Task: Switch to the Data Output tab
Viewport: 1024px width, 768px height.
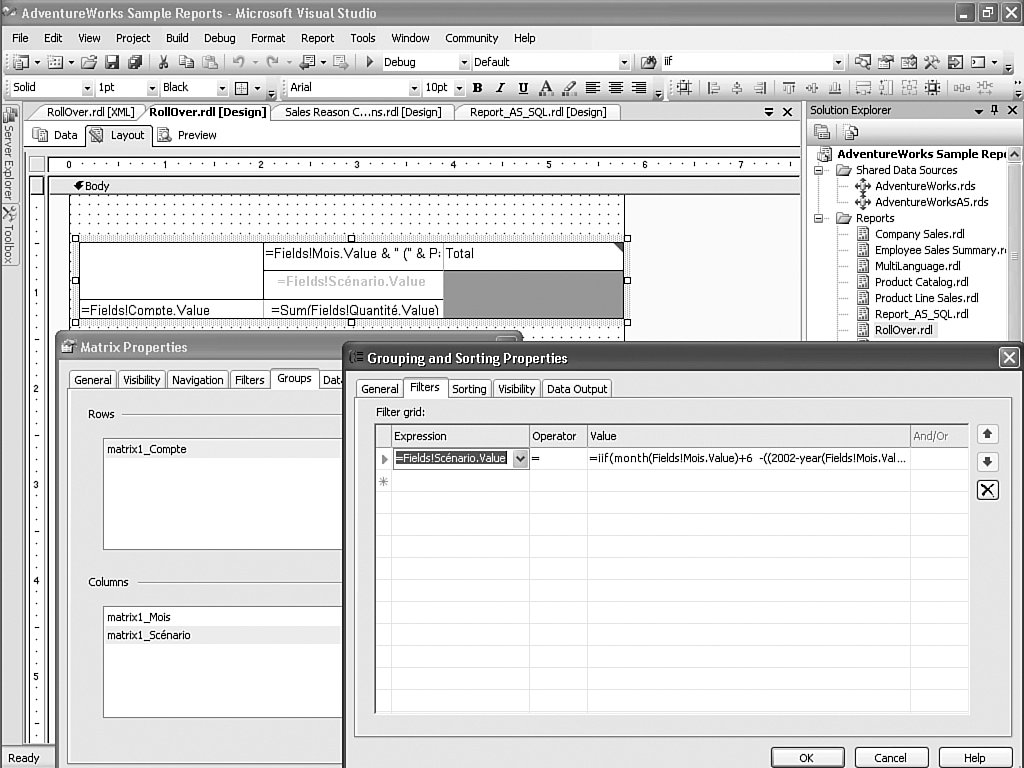Action: click(x=577, y=389)
